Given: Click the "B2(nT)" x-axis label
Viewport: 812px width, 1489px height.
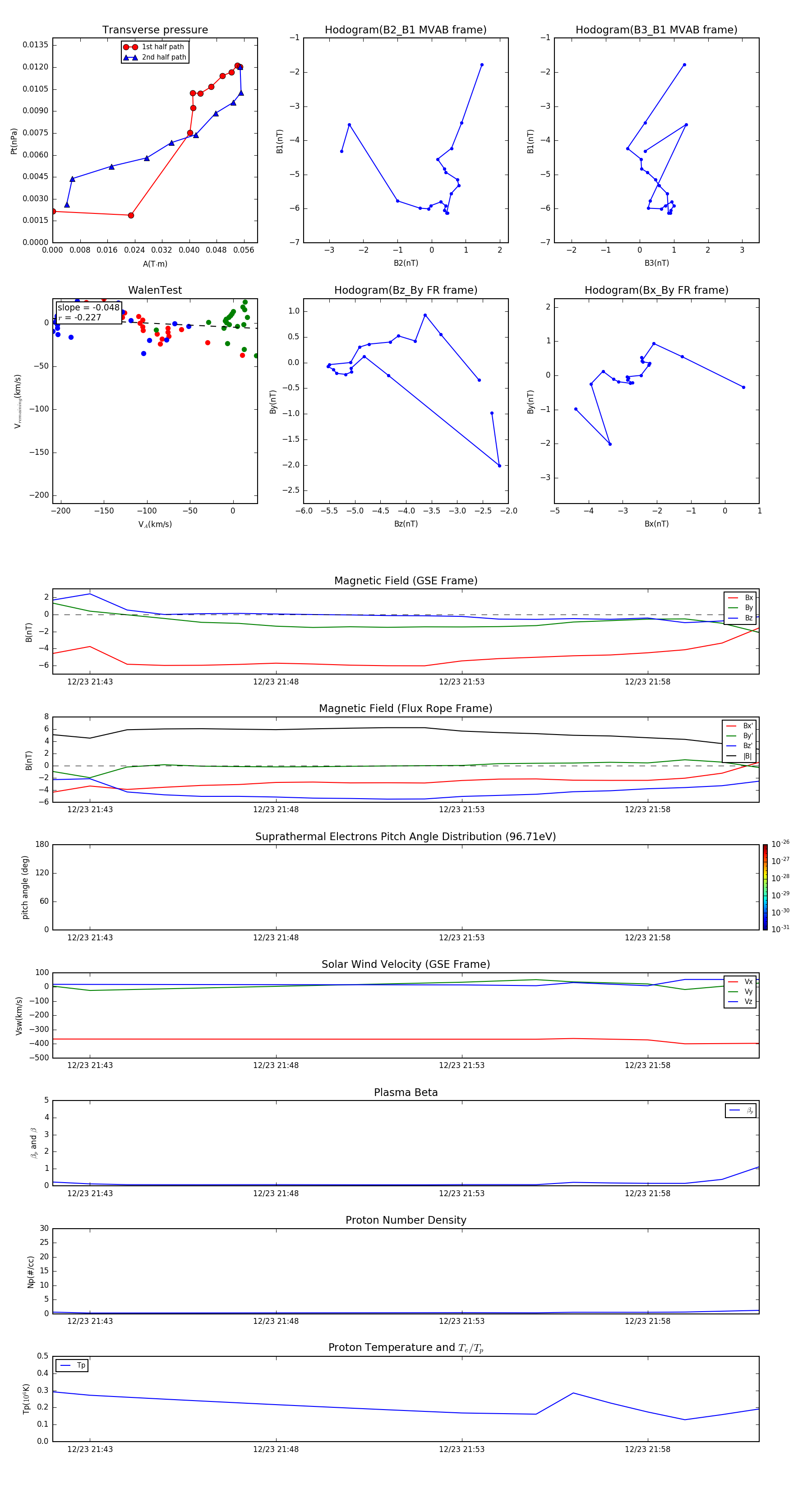Looking at the screenshot, I should pos(406,263).
